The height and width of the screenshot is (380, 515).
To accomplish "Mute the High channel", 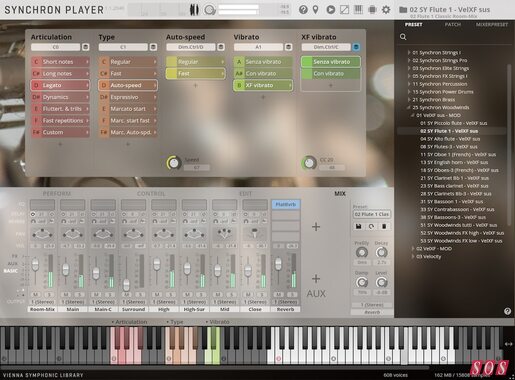I will point(157,295).
